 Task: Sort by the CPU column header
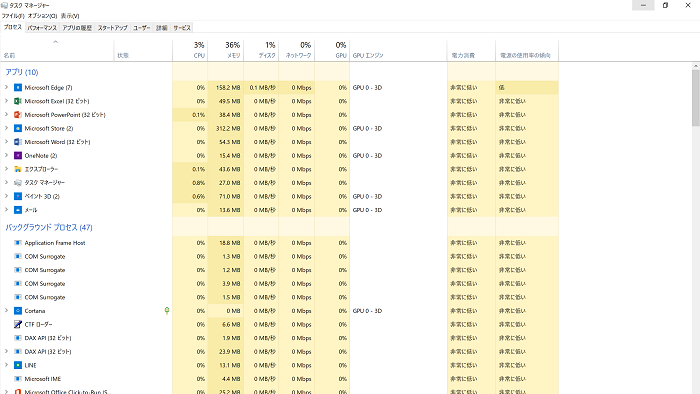[x=190, y=50]
